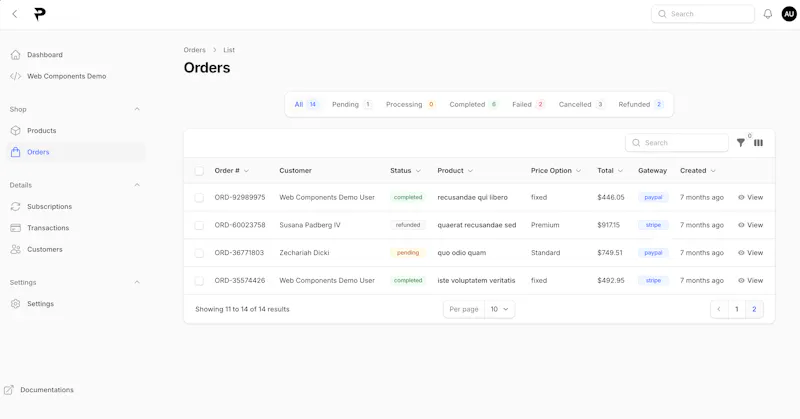
Task: Select the Failed tab
Action: [528, 105]
